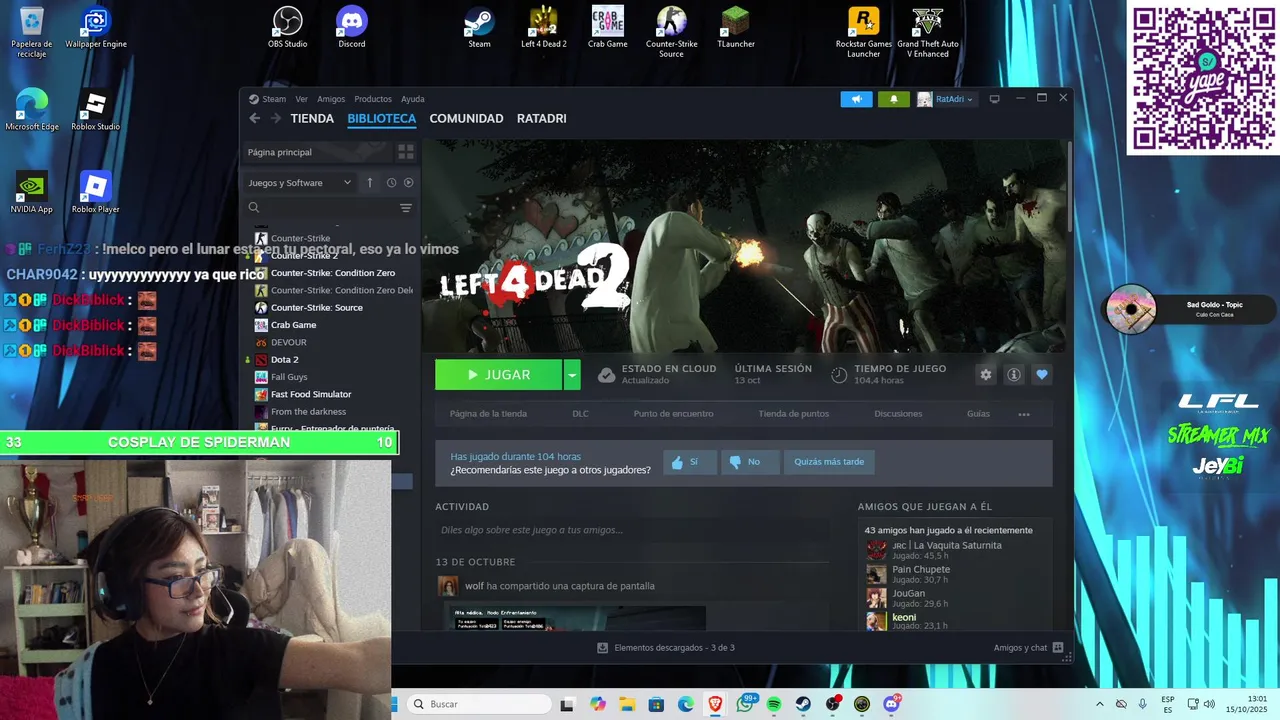Click the Windows taskbar Buscar box
The height and width of the screenshot is (720, 1280).
[x=481, y=704]
